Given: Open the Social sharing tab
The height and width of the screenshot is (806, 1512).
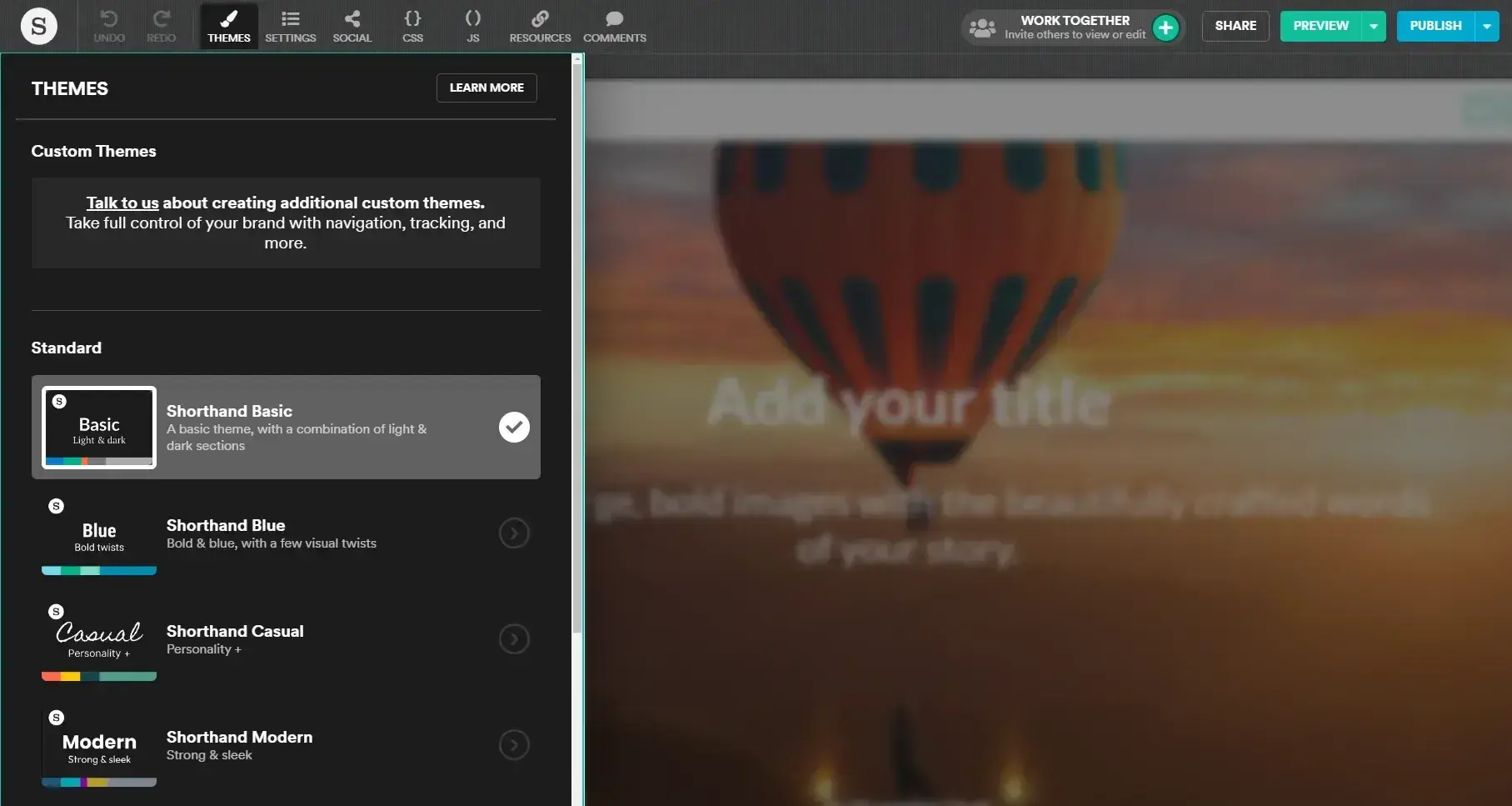Looking at the screenshot, I should tap(352, 26).
